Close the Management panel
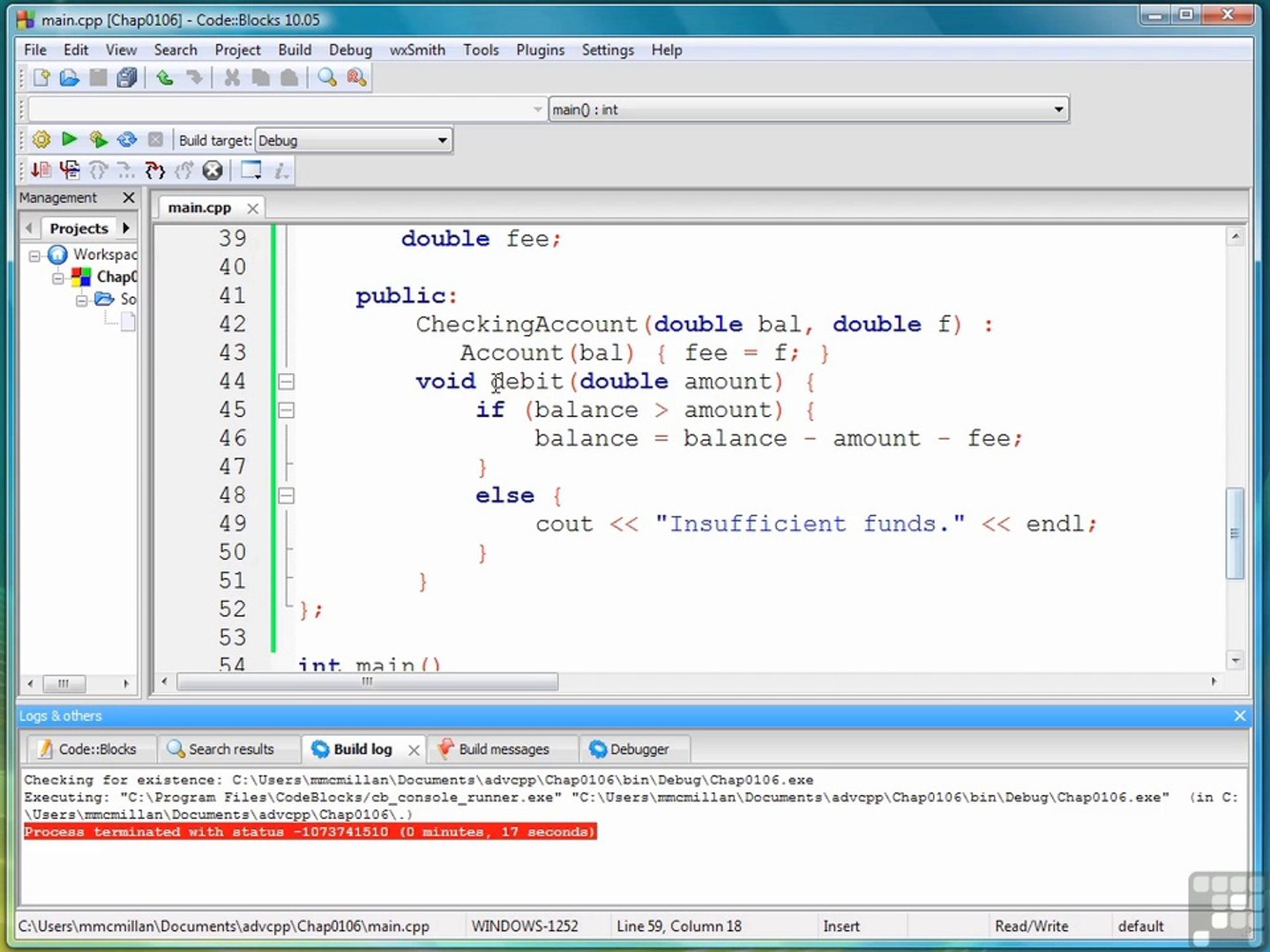 (129, 197)
